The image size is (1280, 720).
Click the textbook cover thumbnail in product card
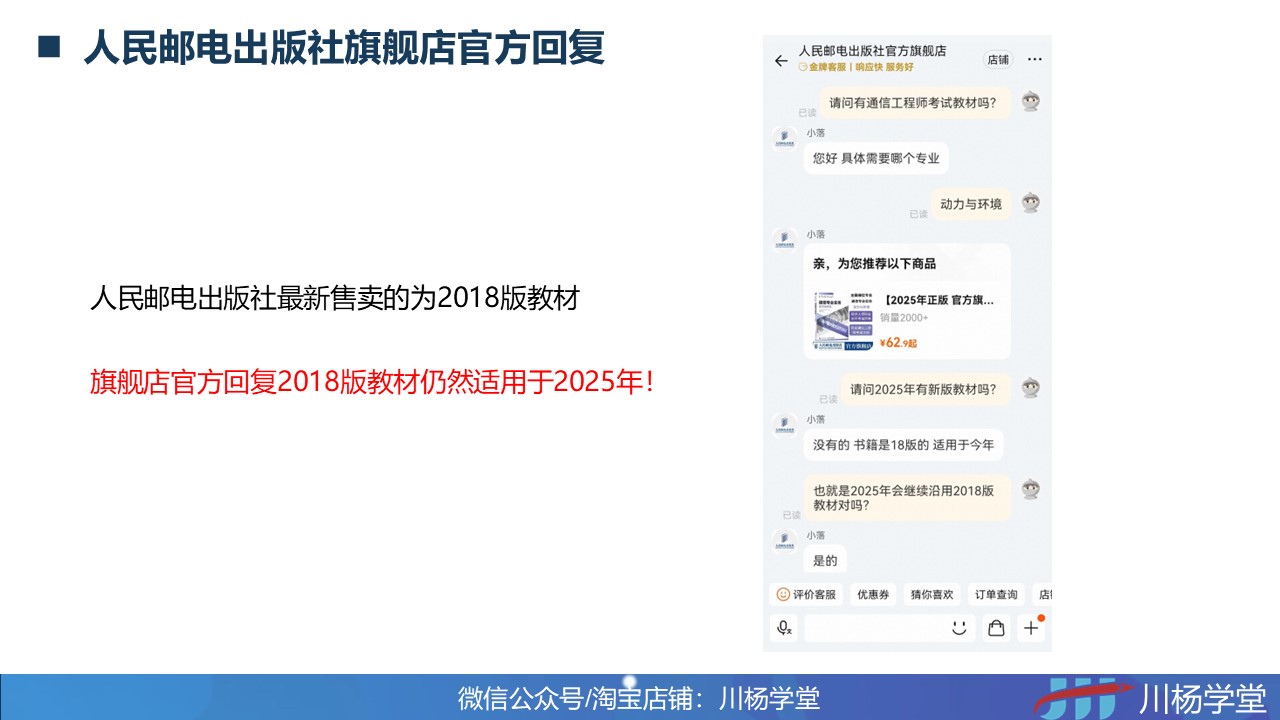pos(845,320)
